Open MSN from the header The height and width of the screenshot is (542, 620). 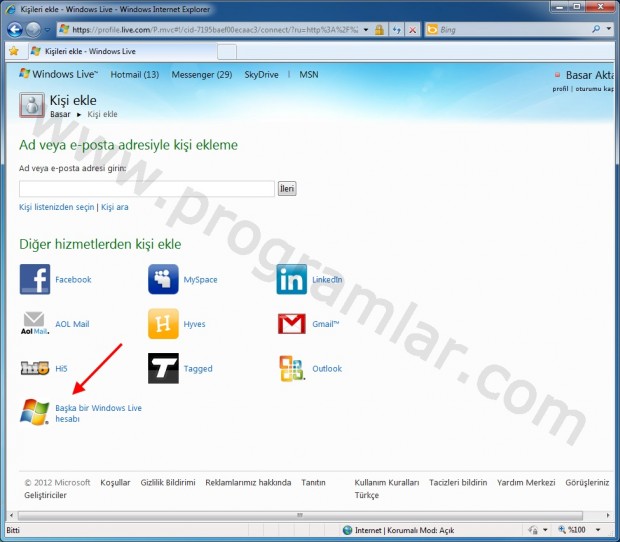[309, 75]
